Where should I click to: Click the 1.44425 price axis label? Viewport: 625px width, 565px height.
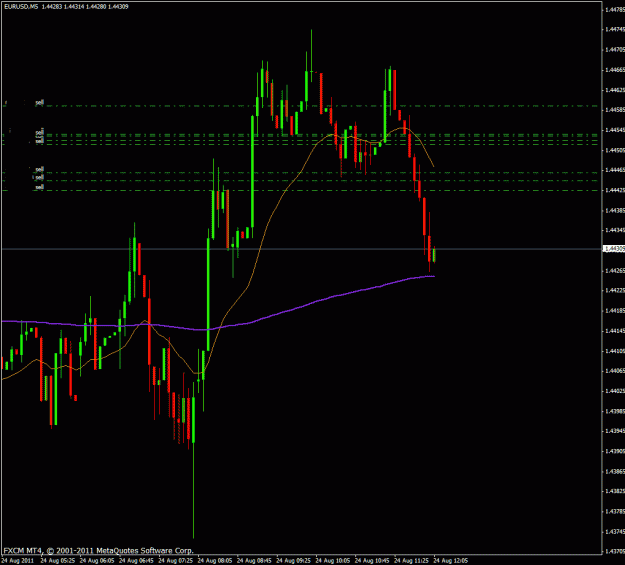(614, 190)
